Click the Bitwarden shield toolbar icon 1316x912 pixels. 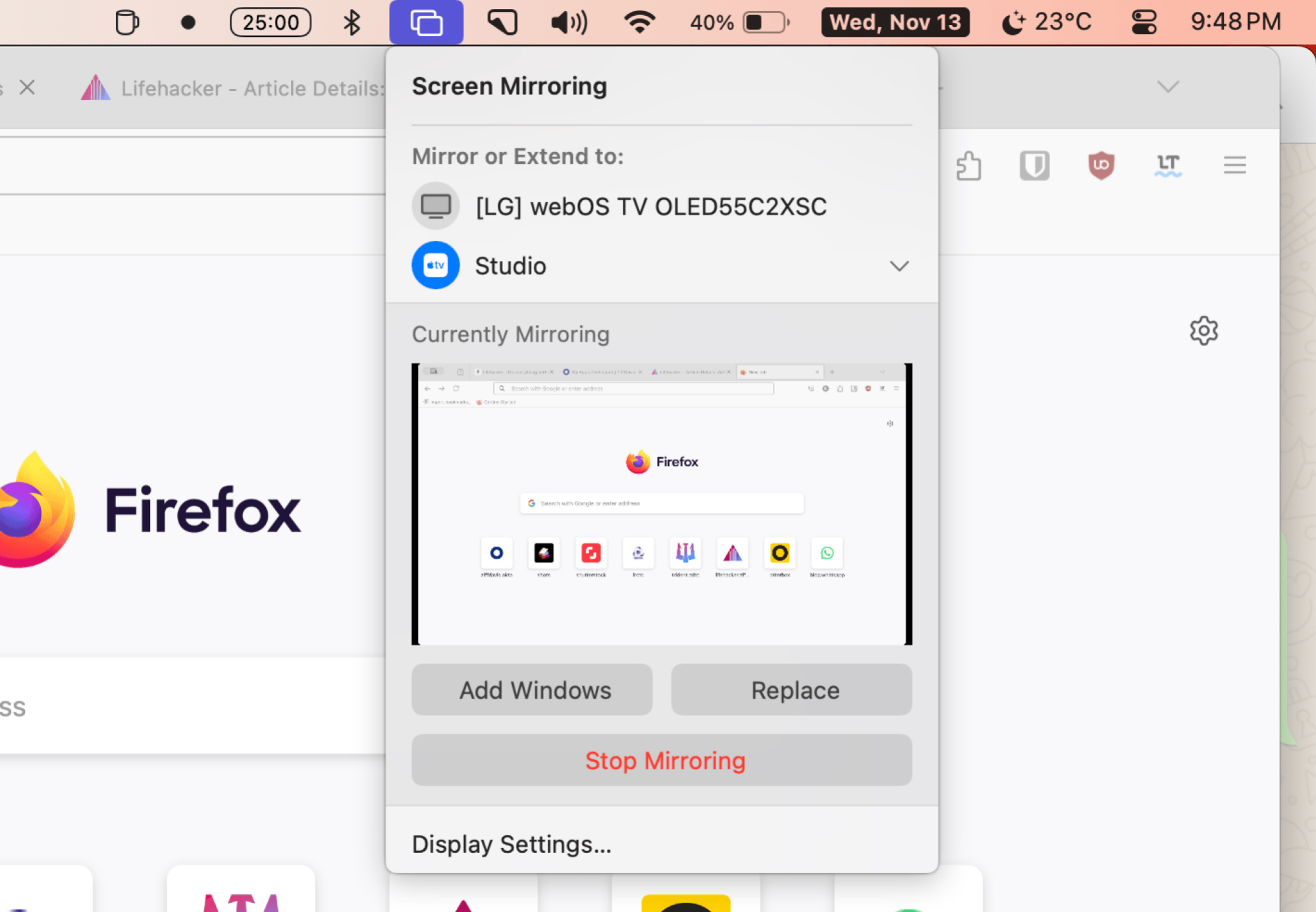pos(1034,165)
